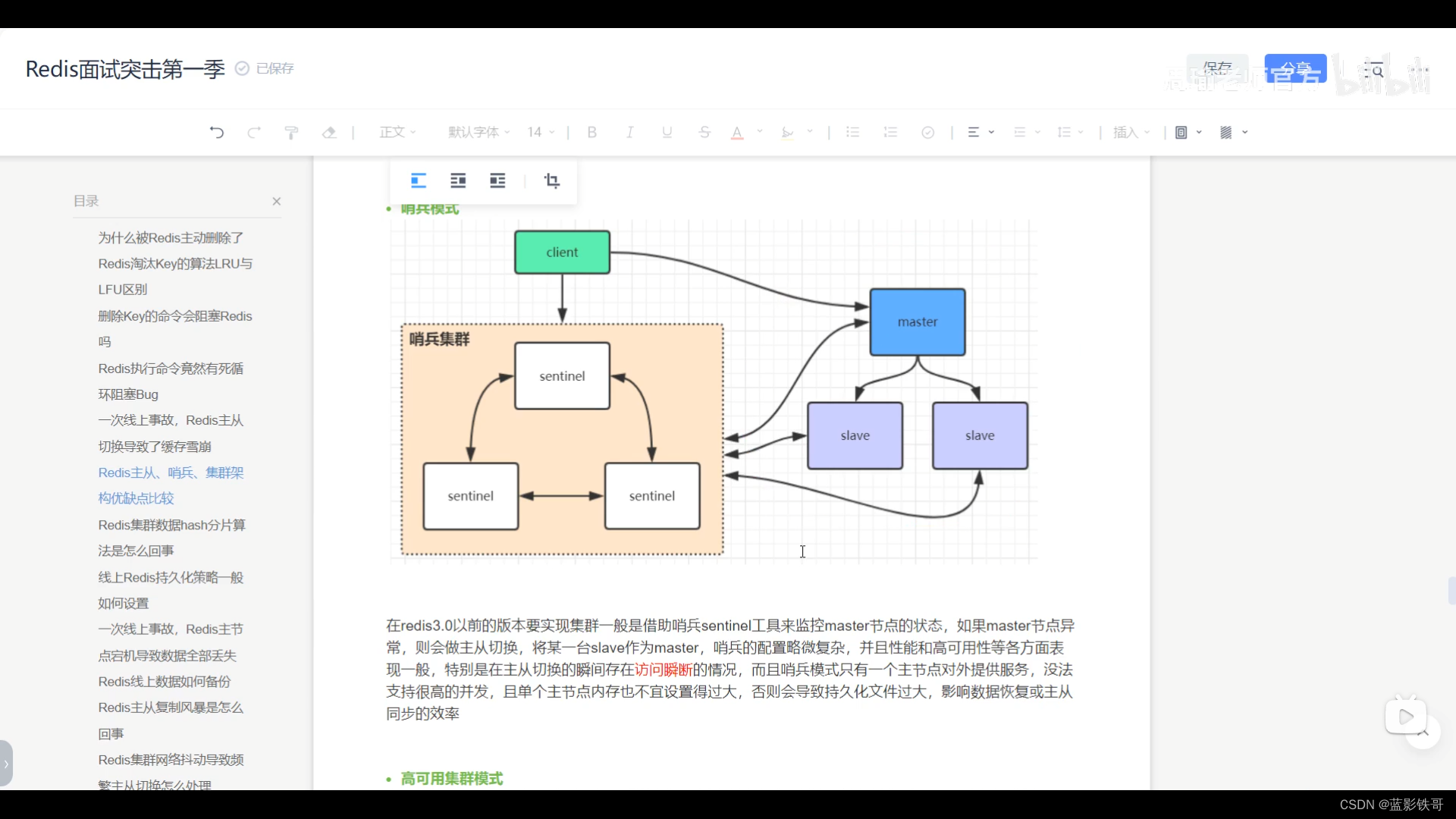Go to outline entry Redis执行命令竟然有死循环阻塞Bug
The width and height of the screenshot is (1456, 819).
[x=171, y=381]
